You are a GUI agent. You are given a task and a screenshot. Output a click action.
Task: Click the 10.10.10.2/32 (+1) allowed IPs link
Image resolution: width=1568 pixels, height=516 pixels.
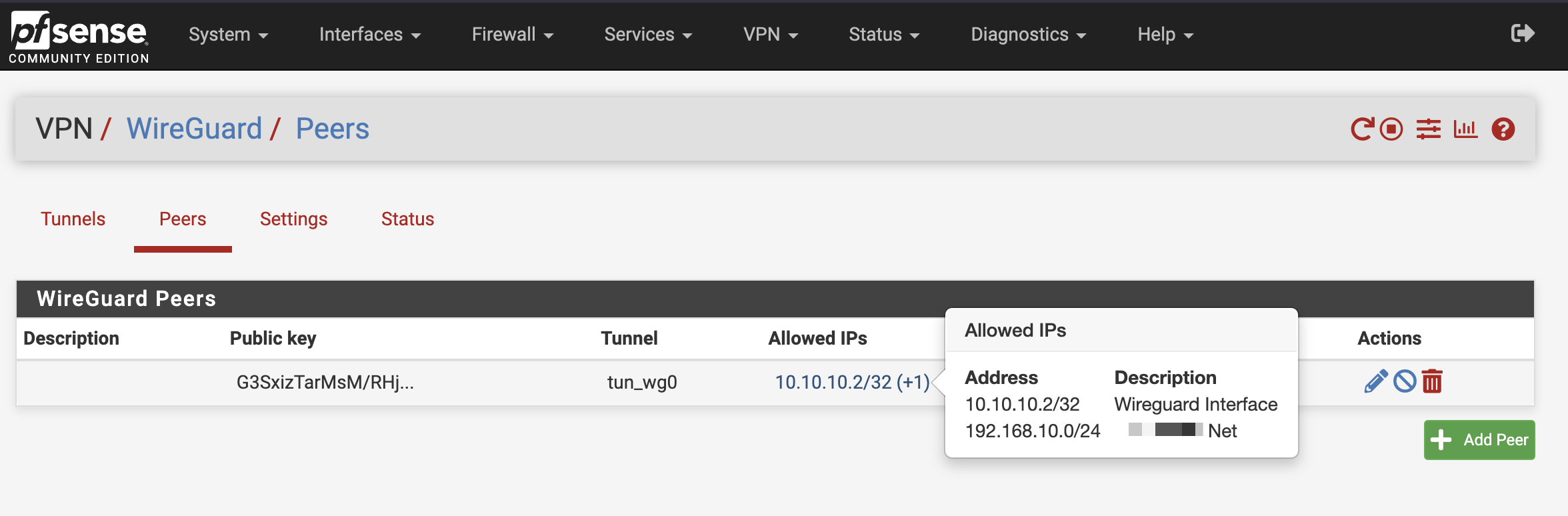[851, 382]
